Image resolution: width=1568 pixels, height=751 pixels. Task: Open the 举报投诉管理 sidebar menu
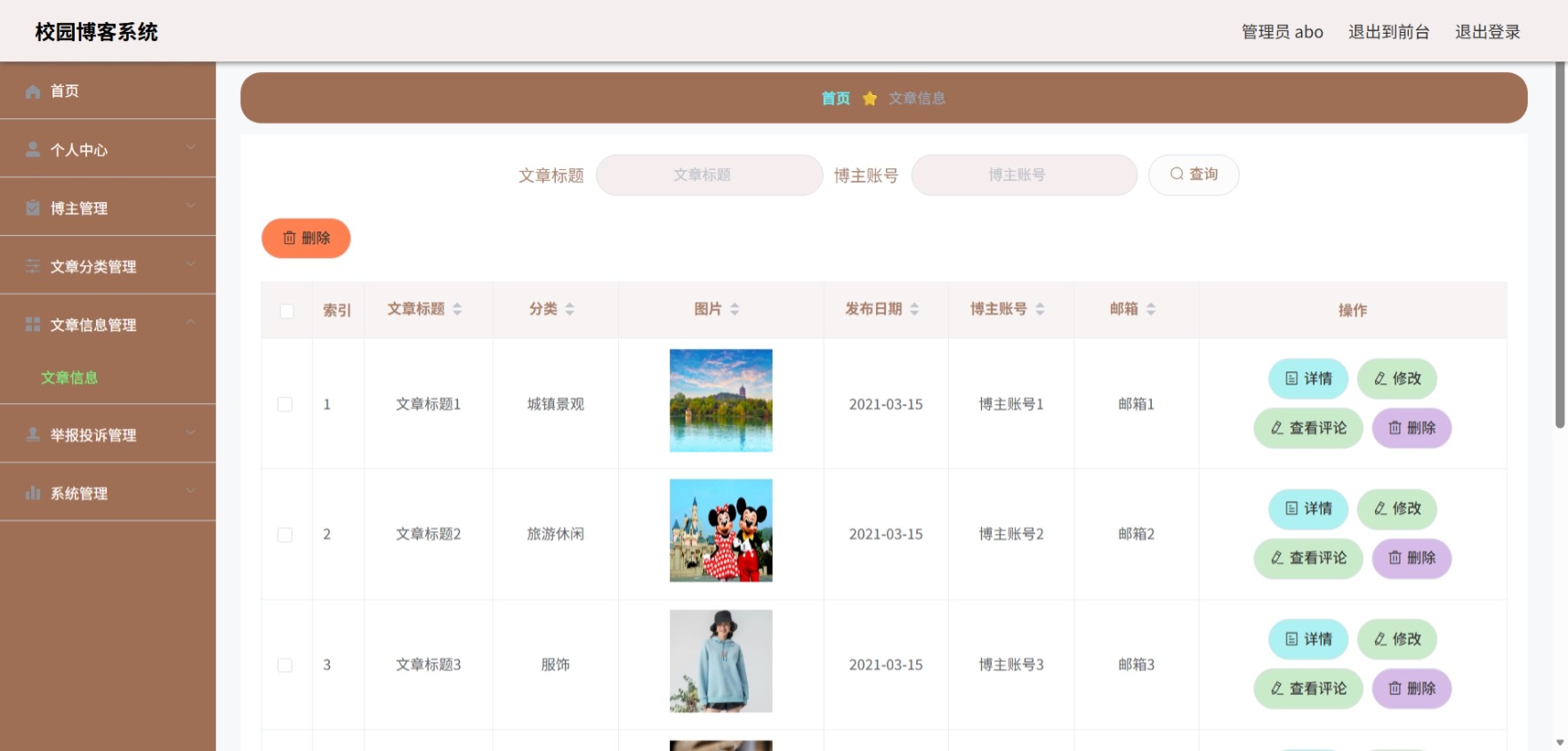[x=108, y=434]
